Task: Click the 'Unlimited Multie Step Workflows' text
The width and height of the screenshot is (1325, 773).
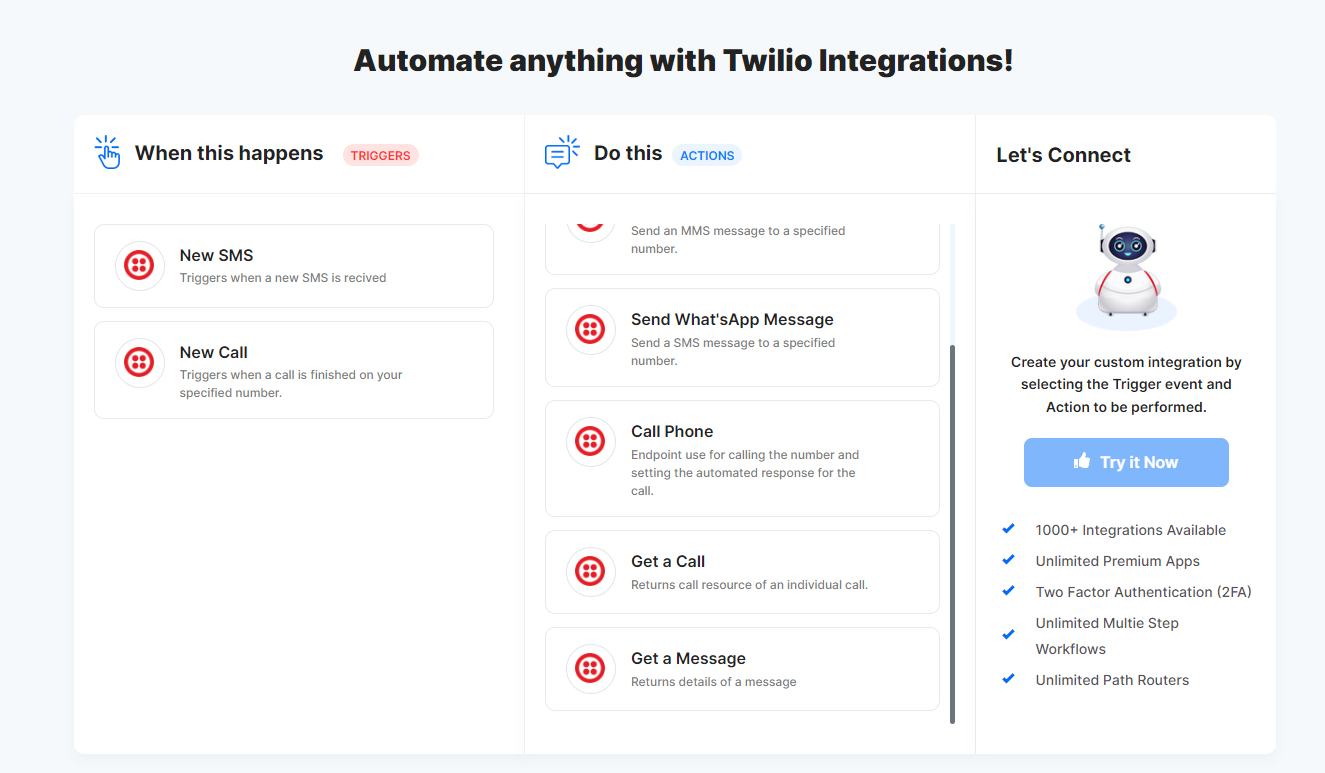Action: point(1108,636)
